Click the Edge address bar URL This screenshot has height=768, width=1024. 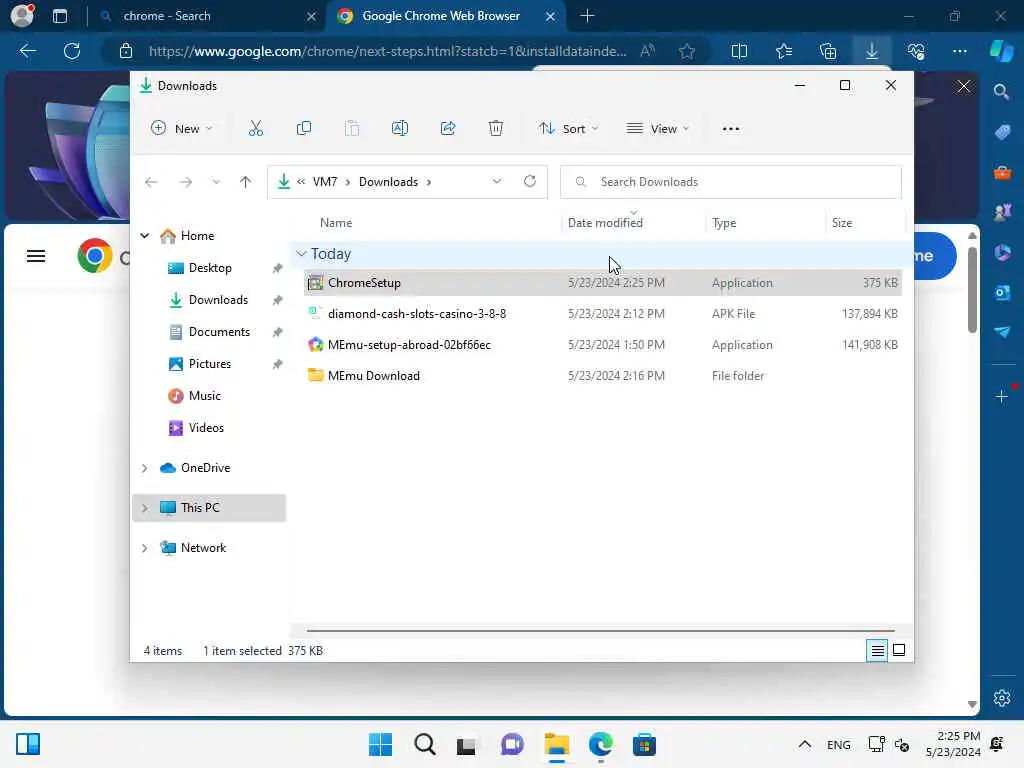[x=387, y=51]
